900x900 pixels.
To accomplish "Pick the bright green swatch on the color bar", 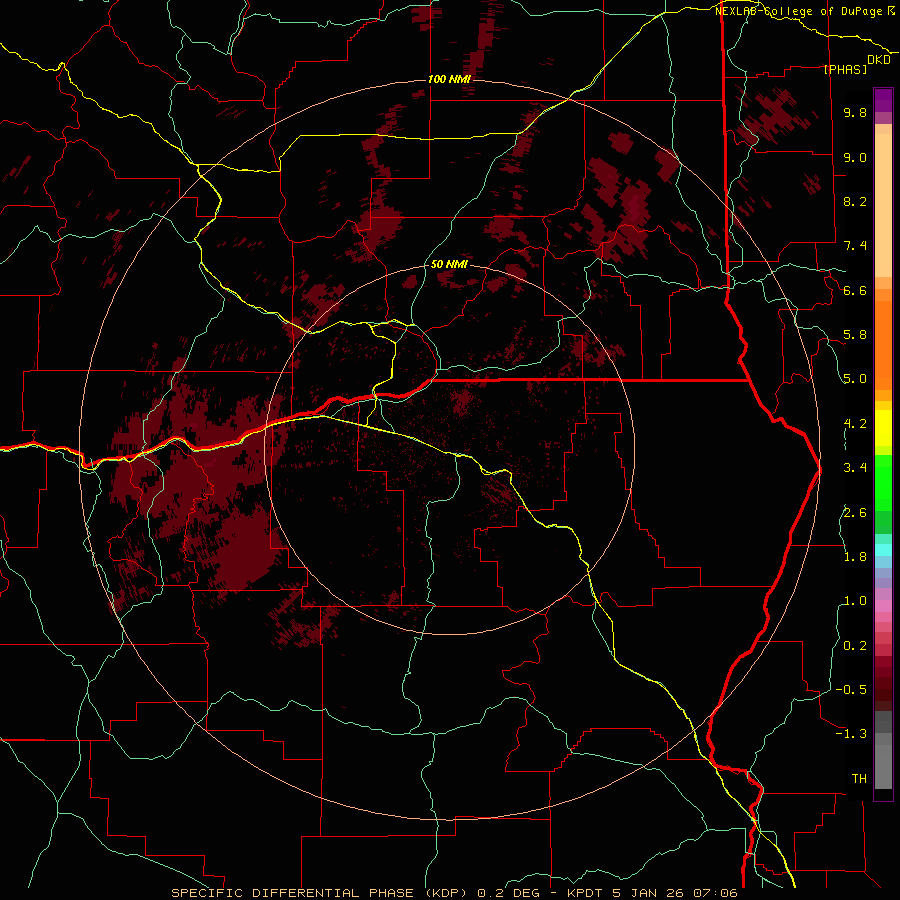I will tap(883, 482).
